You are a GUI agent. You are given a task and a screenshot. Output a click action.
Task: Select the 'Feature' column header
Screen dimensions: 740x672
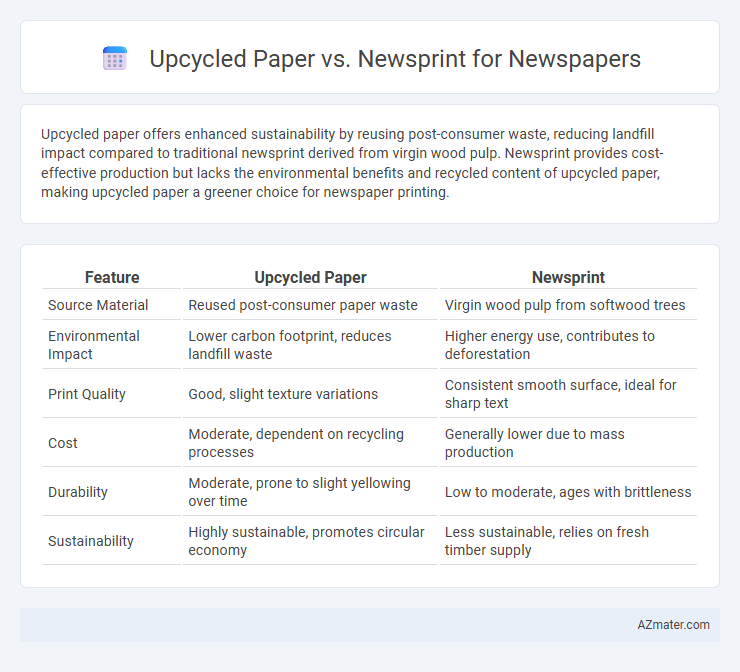pyautogui.click(x=112, y=277)
